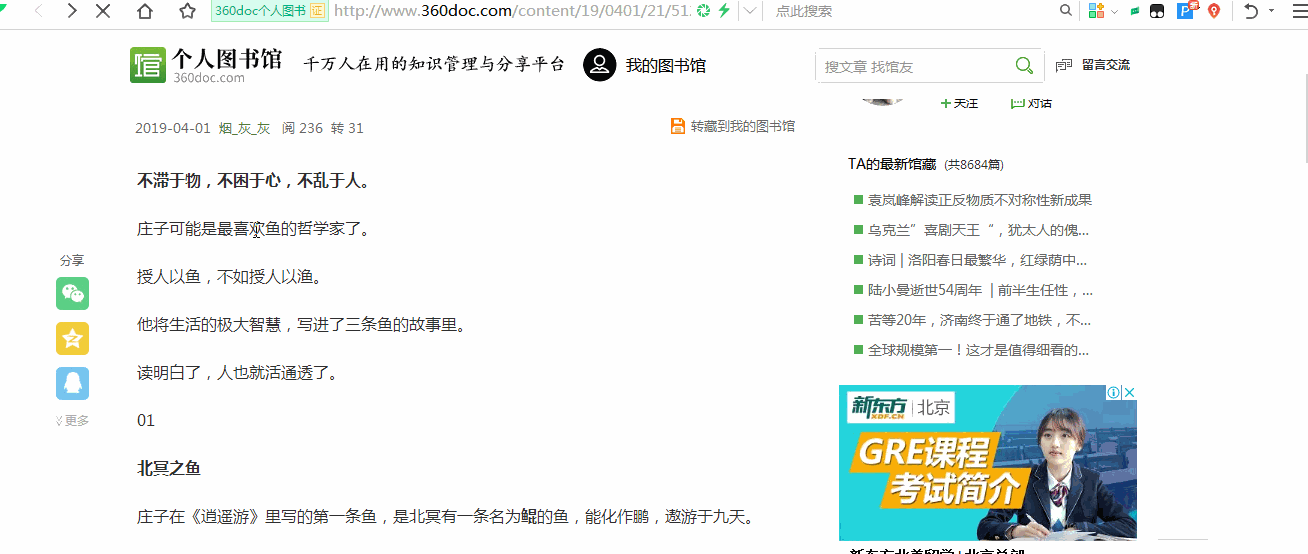This screenshot has height=554, width=1308.
Task: Open article 陆小曼逝世54周年
Action: tap(980, 290)
